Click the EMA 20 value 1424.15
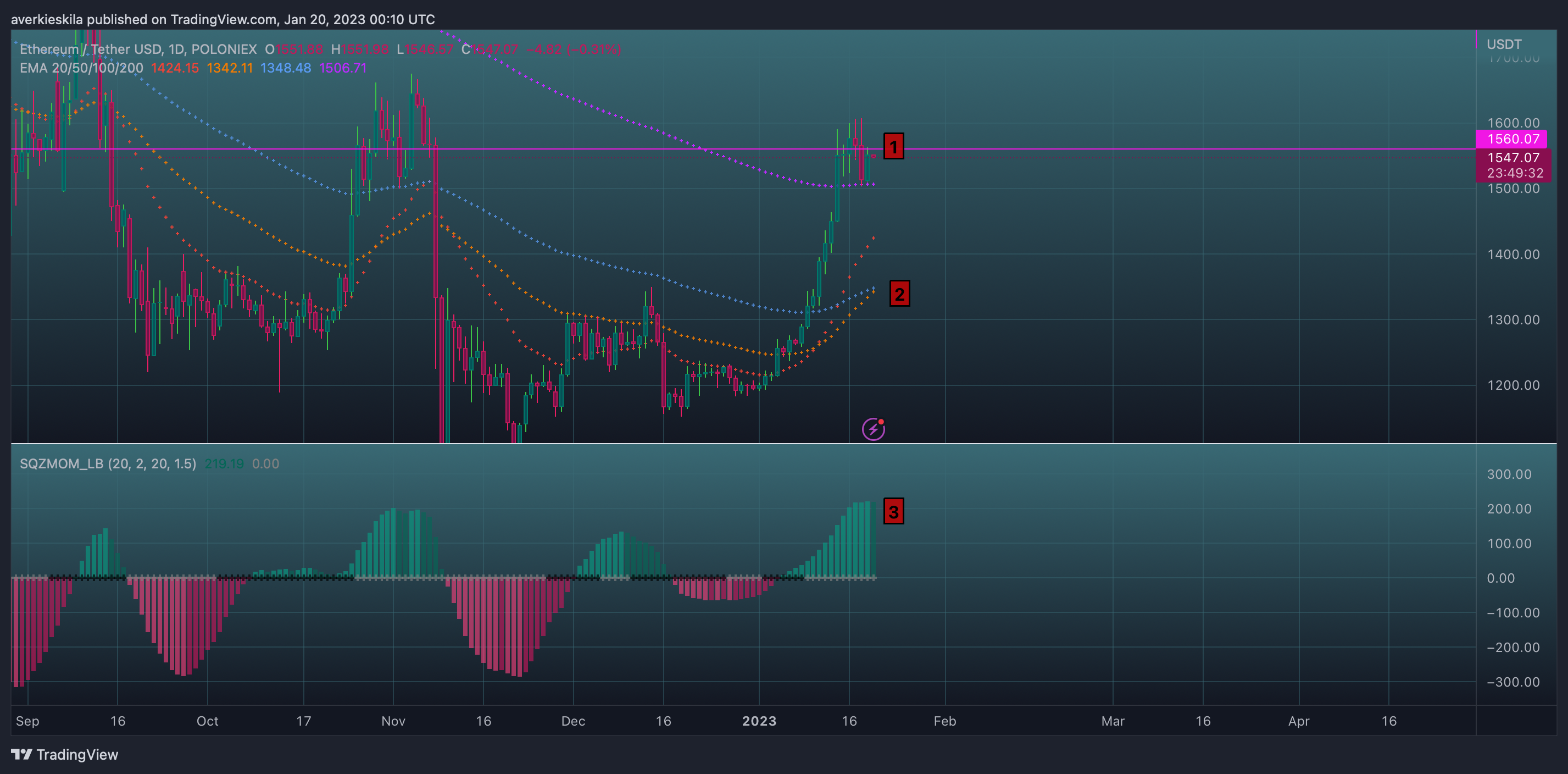1568x774 pixels. pos(175,68)
